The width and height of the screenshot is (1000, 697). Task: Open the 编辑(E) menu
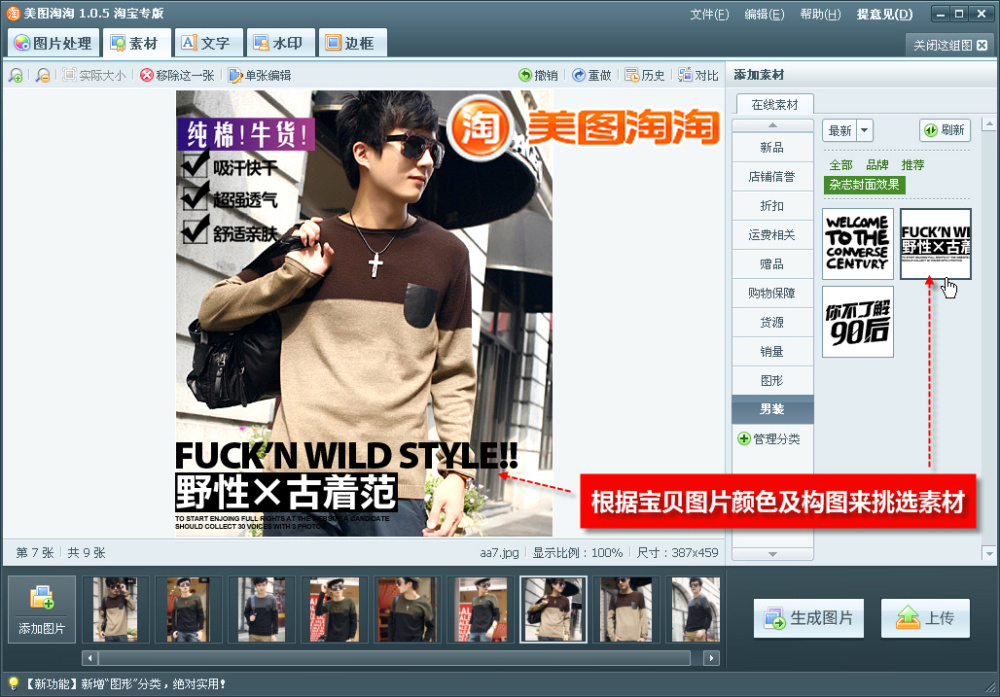click(x=764, y=14)
